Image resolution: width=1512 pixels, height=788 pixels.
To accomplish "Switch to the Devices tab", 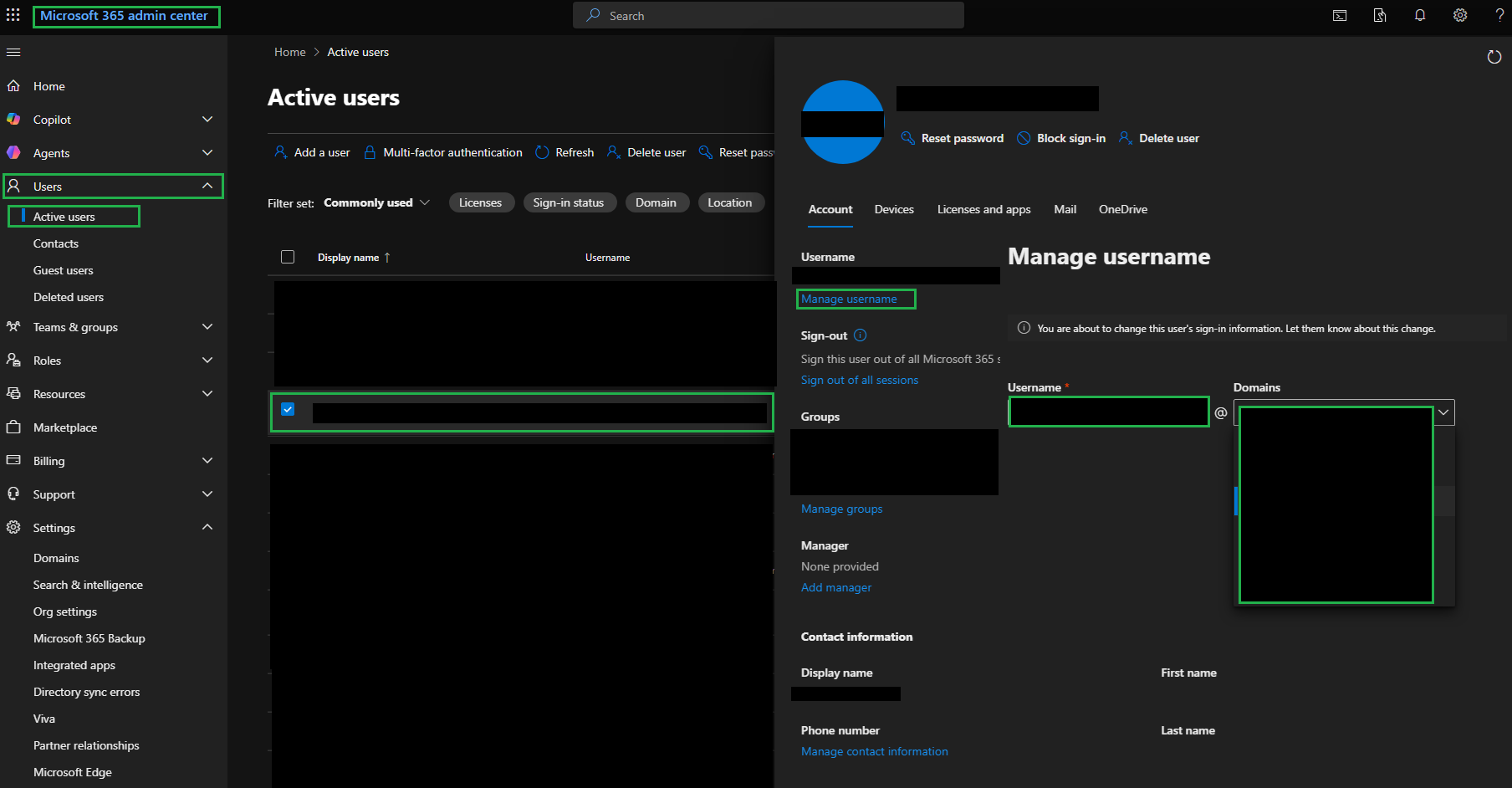I will click(x=894, y=209).
